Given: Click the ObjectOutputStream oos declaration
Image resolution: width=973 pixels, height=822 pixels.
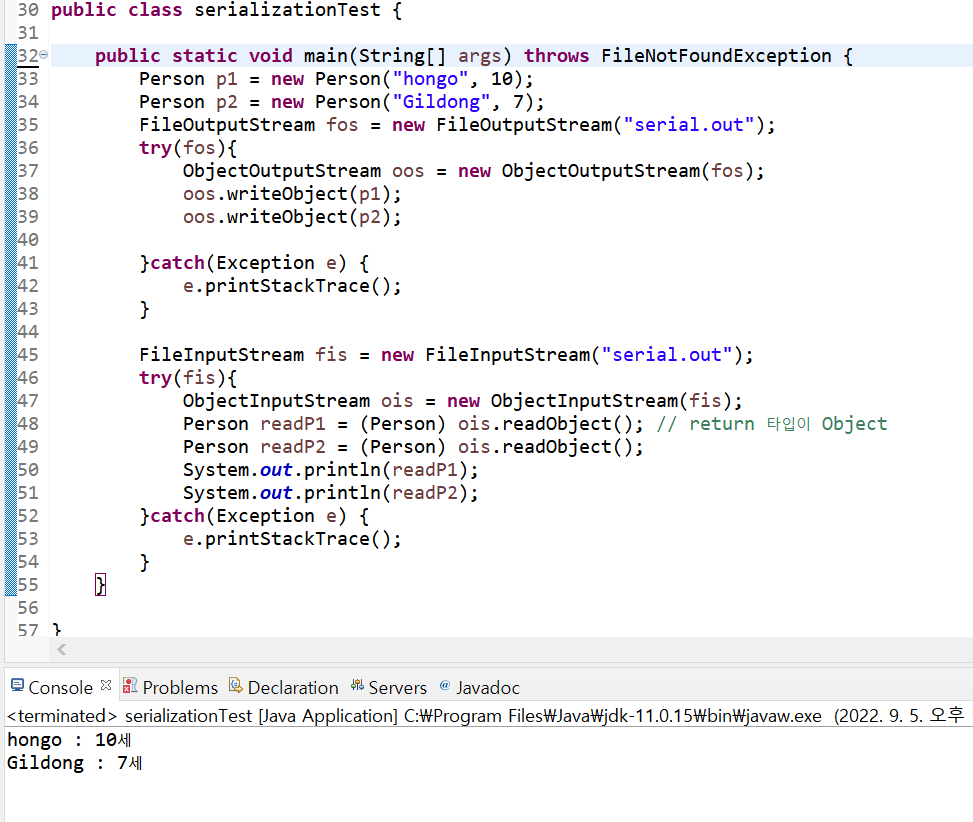Looking at the screenshot, I should pyautogui.click(x=473, y=171).
